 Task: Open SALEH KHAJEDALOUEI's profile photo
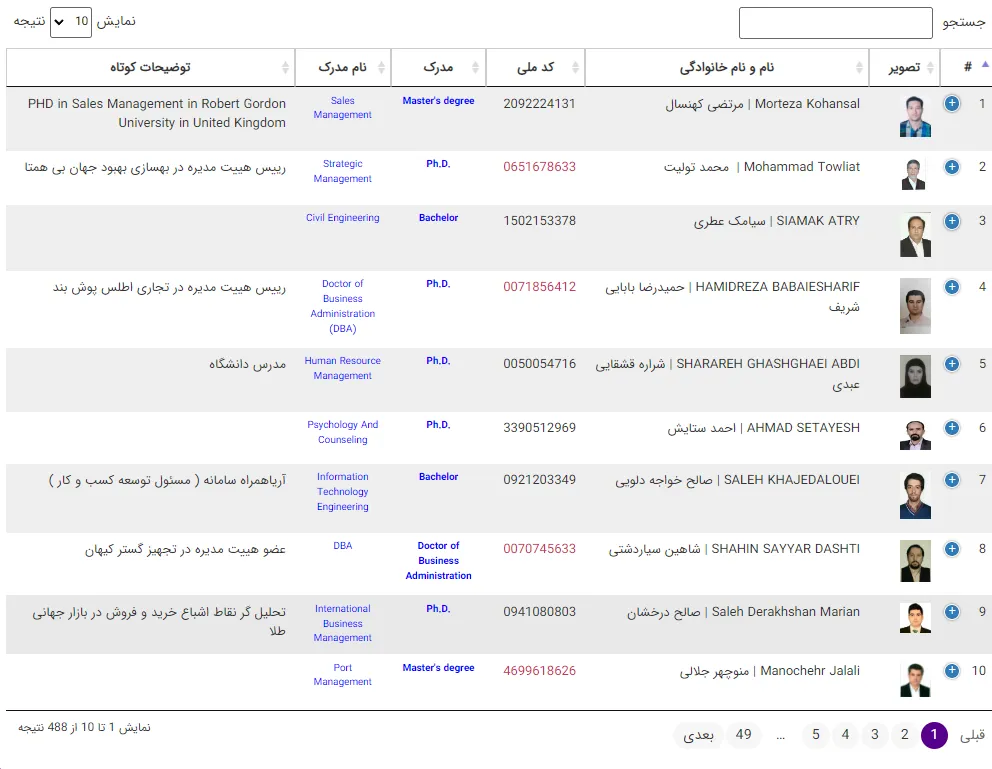tap(915, 496)
